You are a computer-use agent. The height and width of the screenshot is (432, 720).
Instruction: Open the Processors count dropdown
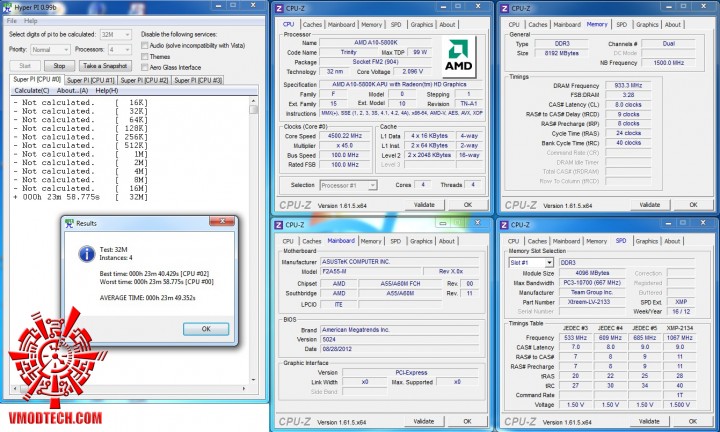tap(119, 49)
